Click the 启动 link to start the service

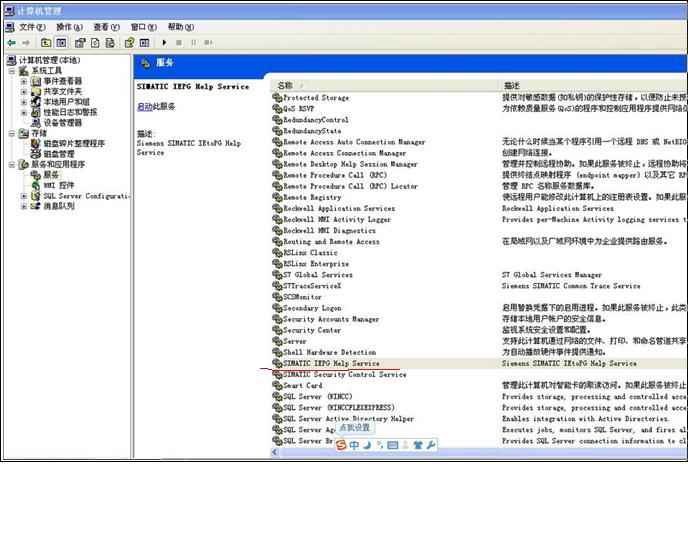(x=144, y=106)
